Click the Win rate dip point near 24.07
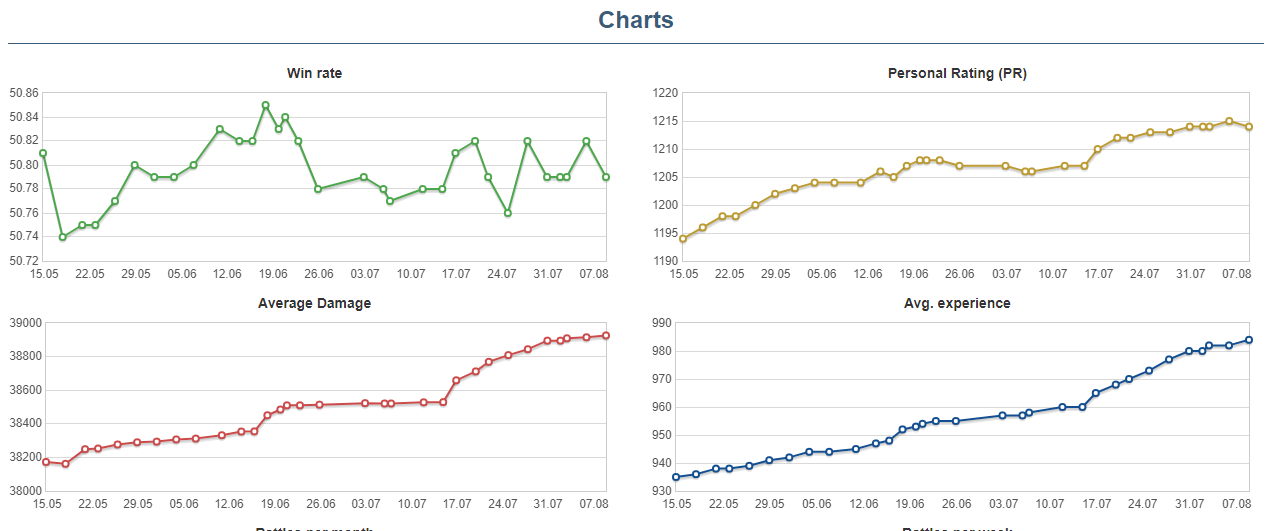This screenshot has width=1282, height=531. click(508, 213)
